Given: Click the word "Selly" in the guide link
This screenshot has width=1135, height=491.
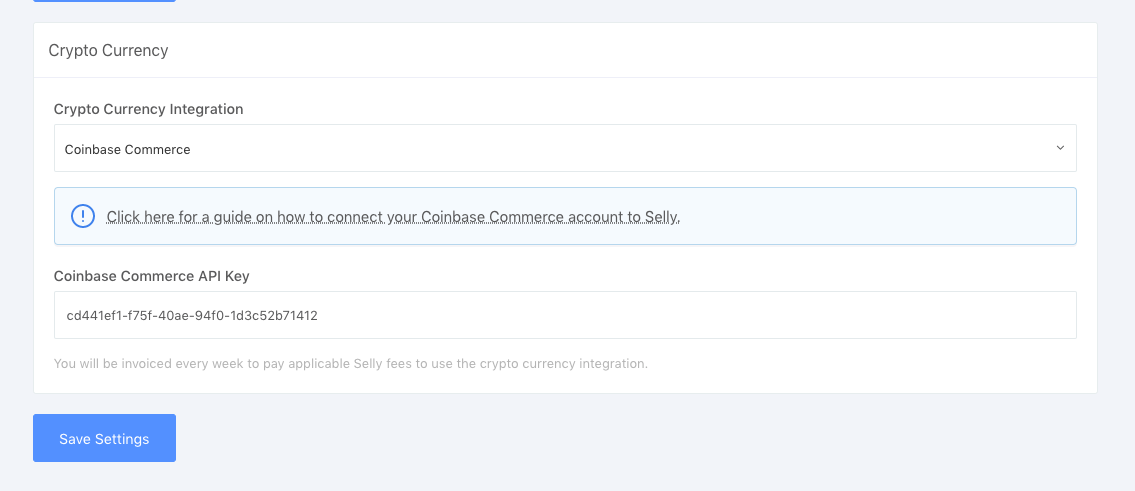Looking at the screenshot, I should pyautogui.click(x=664, y=217).
